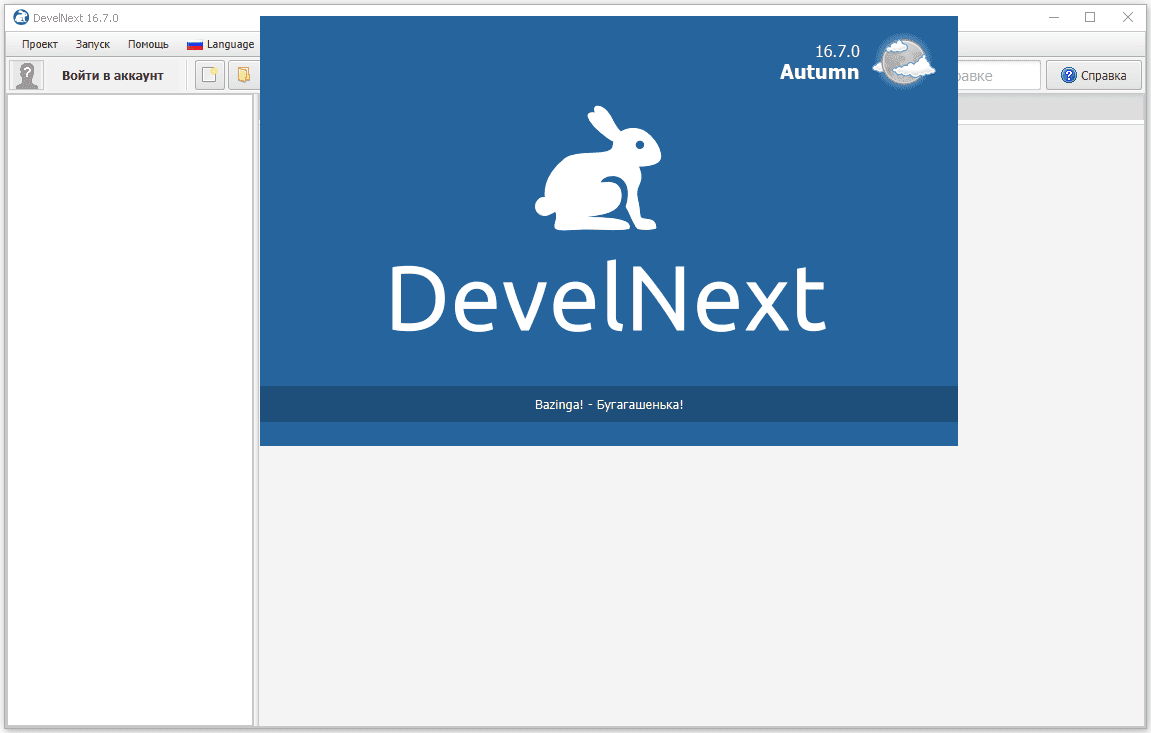Viewport: 1151px width, 733px height.
Task: Click the help search input field
Action: (999, 76)
